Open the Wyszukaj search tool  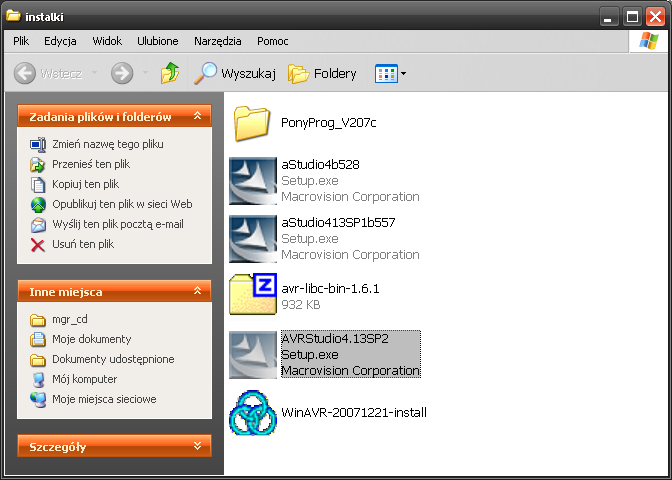234,73
